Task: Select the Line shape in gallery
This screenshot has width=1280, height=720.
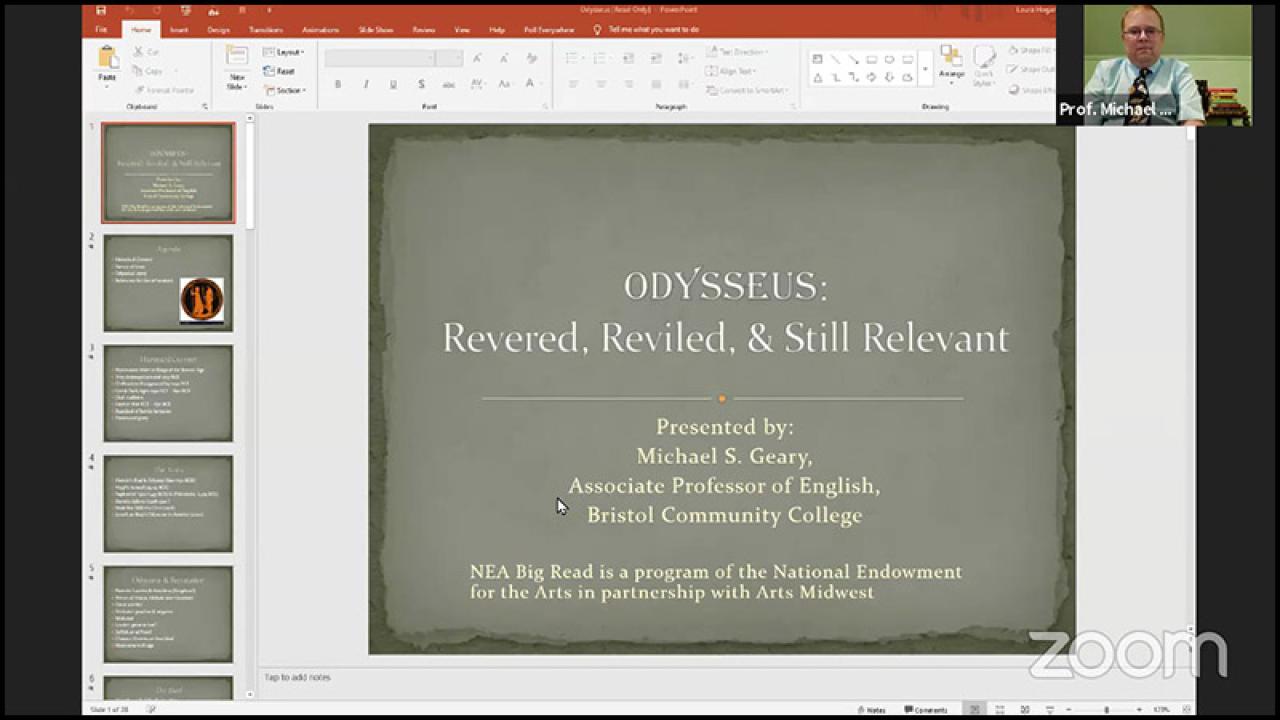Action: [x=835, y=59]
